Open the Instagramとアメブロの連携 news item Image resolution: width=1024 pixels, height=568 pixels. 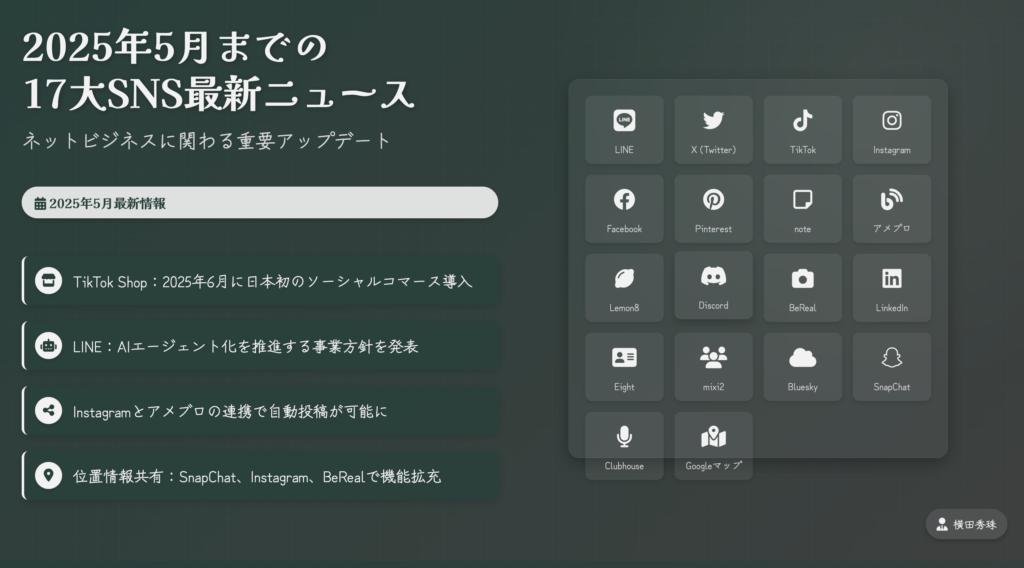tap(260, 411)
